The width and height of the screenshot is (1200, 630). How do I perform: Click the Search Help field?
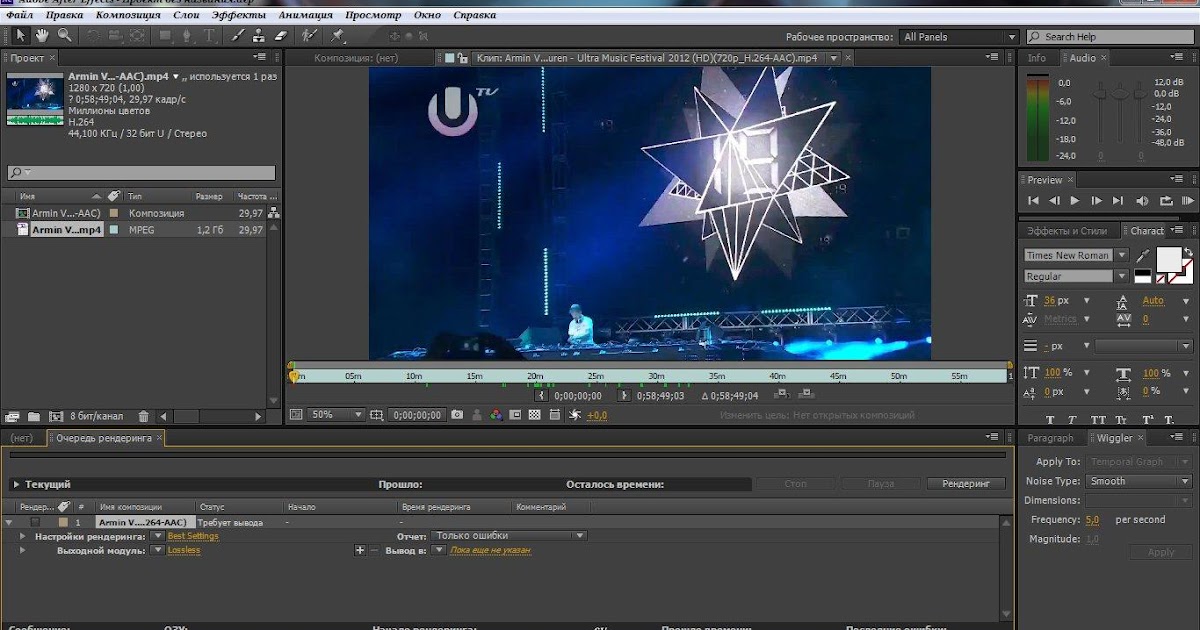1110,37
